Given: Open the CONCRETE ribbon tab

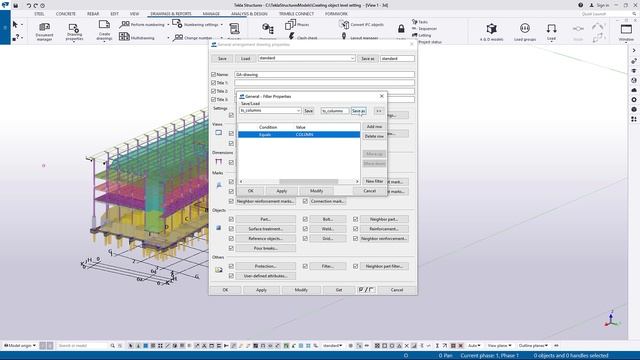Looking at the screenshot, I should click(66, 14).
